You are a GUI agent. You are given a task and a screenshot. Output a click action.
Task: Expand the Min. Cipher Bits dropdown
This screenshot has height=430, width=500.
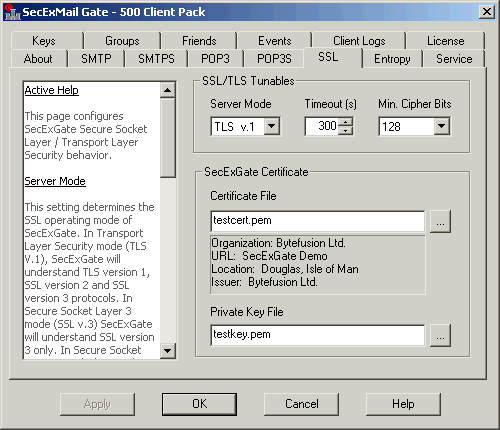(441, 126)
